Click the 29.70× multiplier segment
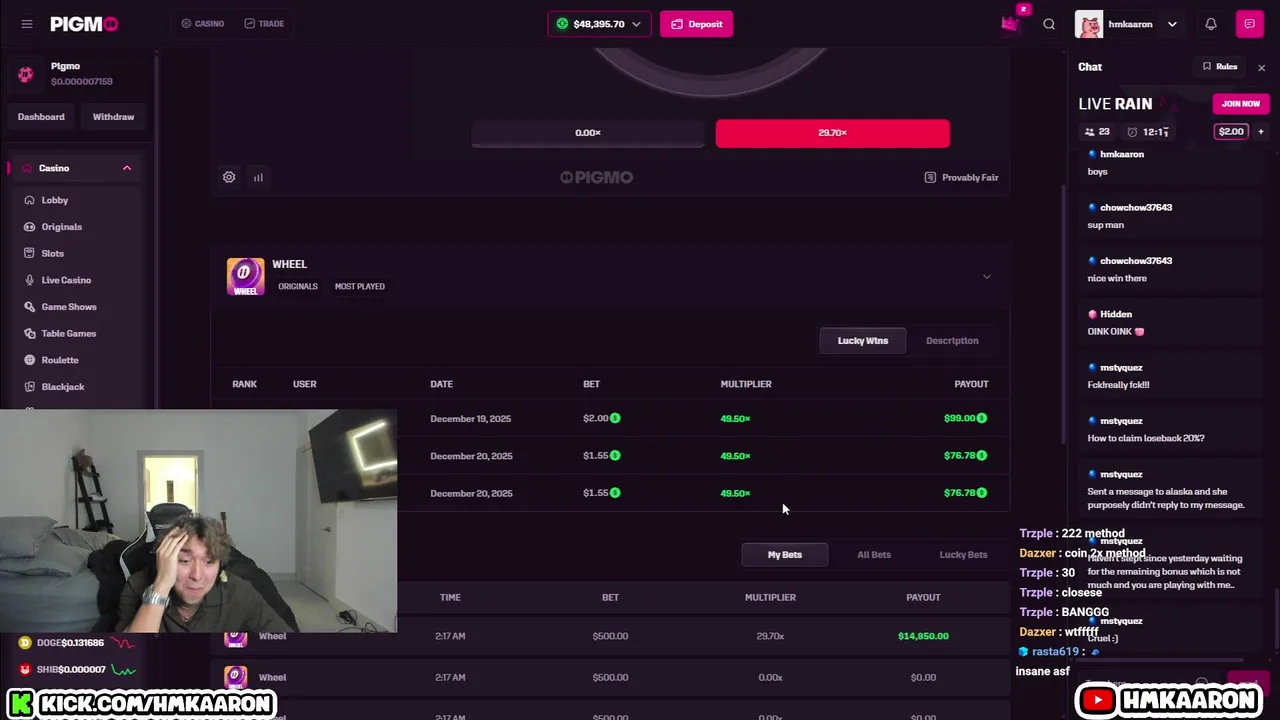 [x=832, y=133]
